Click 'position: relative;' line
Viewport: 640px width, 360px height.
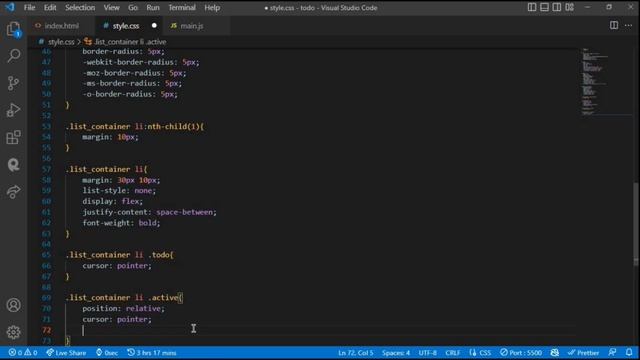(123, 309)
